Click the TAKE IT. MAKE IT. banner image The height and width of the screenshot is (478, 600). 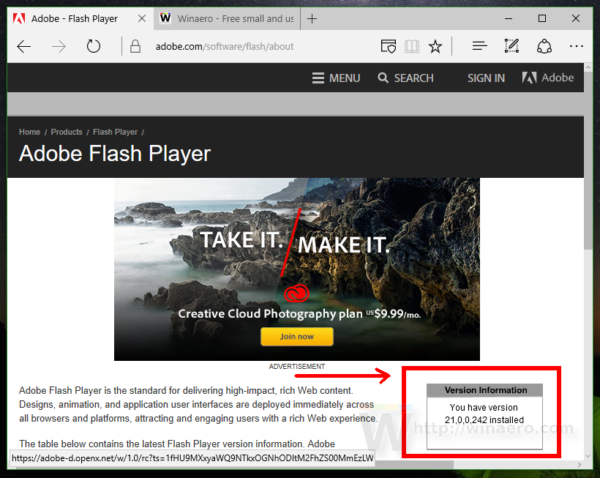tap(297, 269)
